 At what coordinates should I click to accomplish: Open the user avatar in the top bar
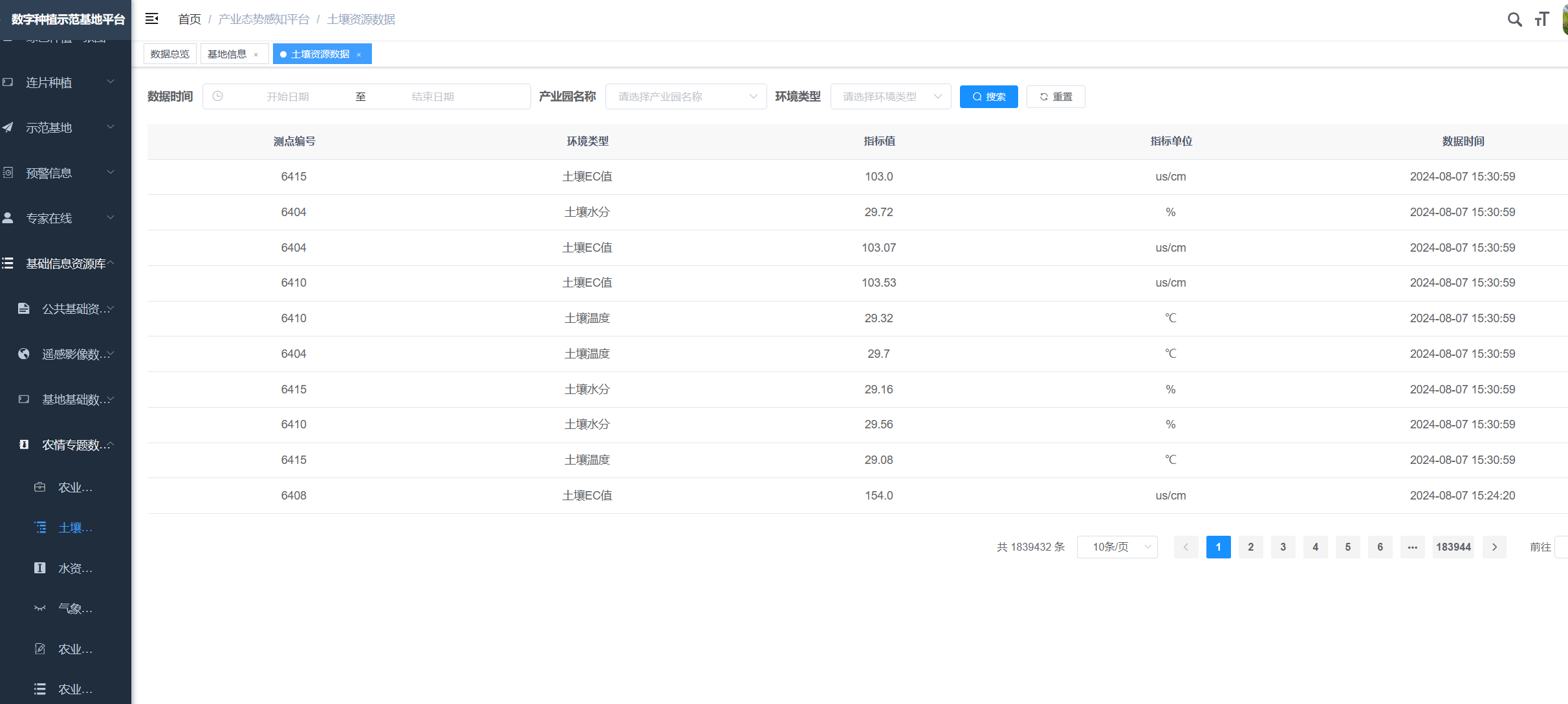[1565, 19]
